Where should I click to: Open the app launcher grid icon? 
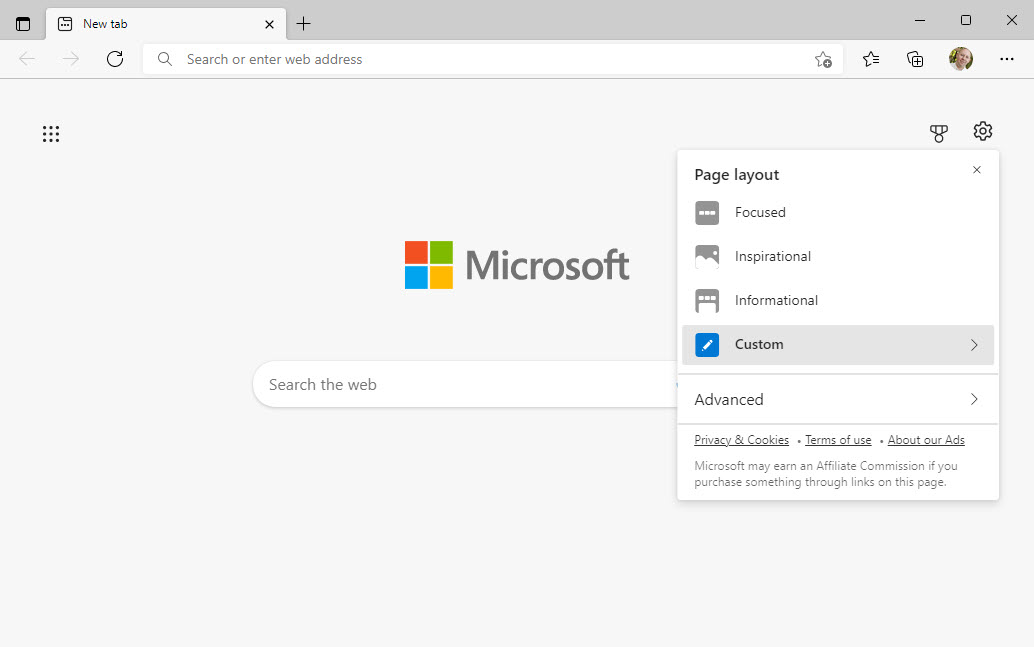[x=51, y=133]
